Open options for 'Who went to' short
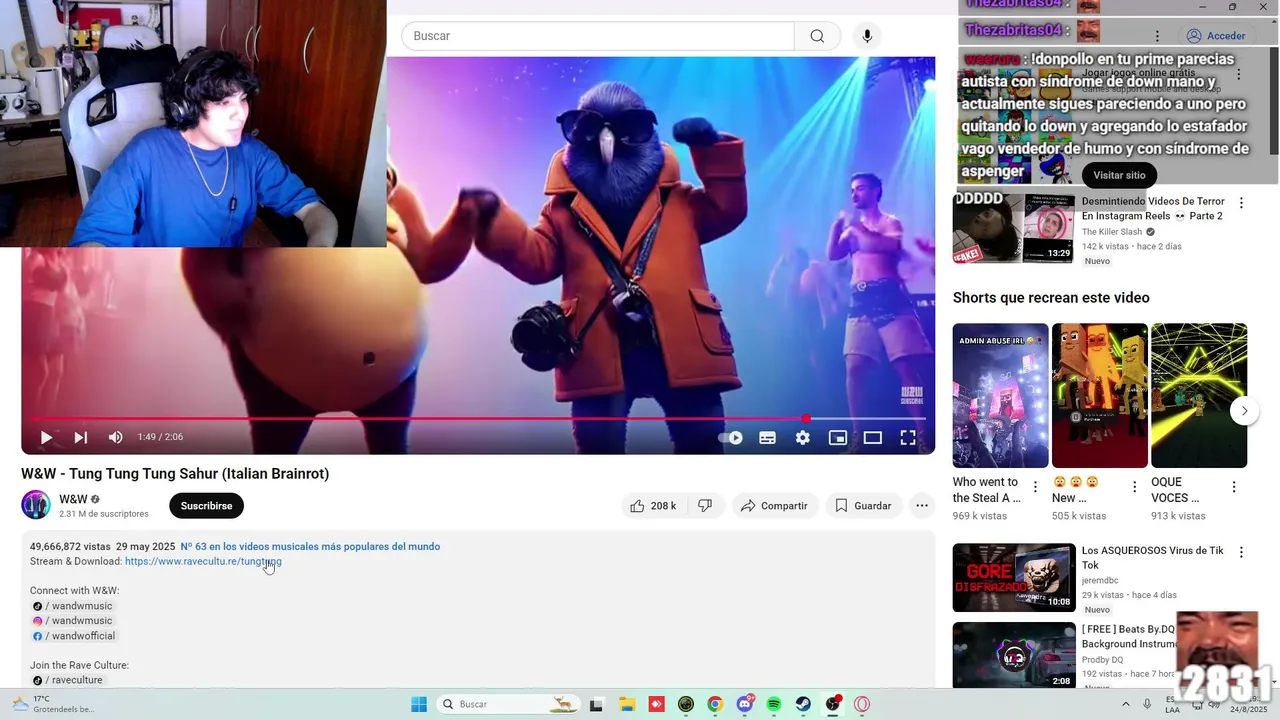 coord(1035,487)
